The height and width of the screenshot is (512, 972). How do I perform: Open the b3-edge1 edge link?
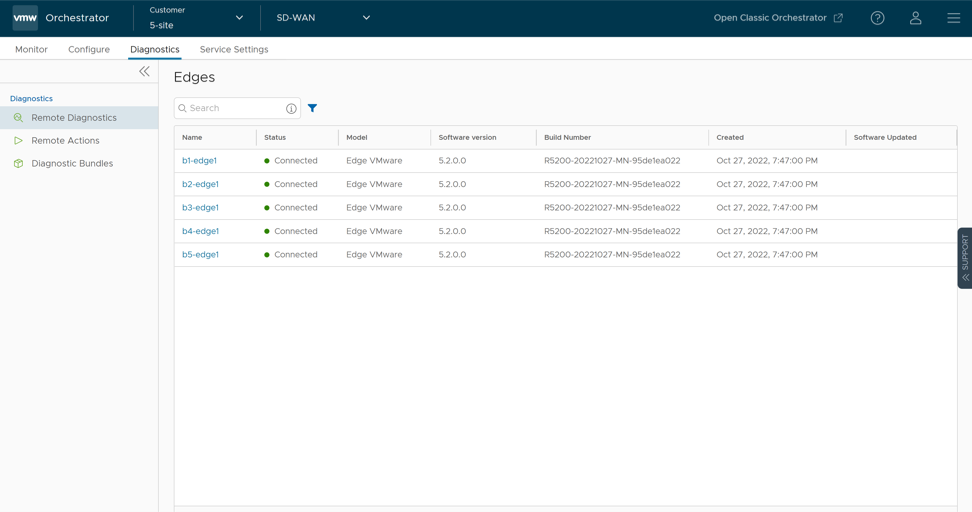coord(200,208)
